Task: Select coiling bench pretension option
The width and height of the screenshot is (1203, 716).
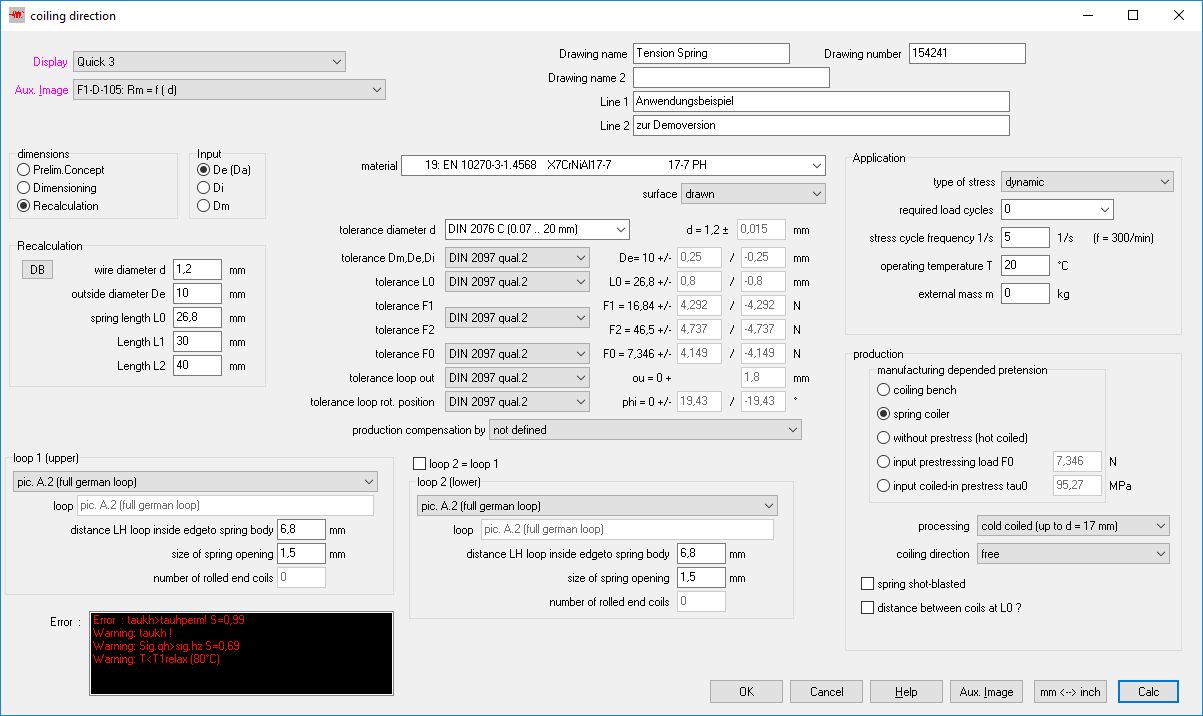Action: (x=883, y=390)
